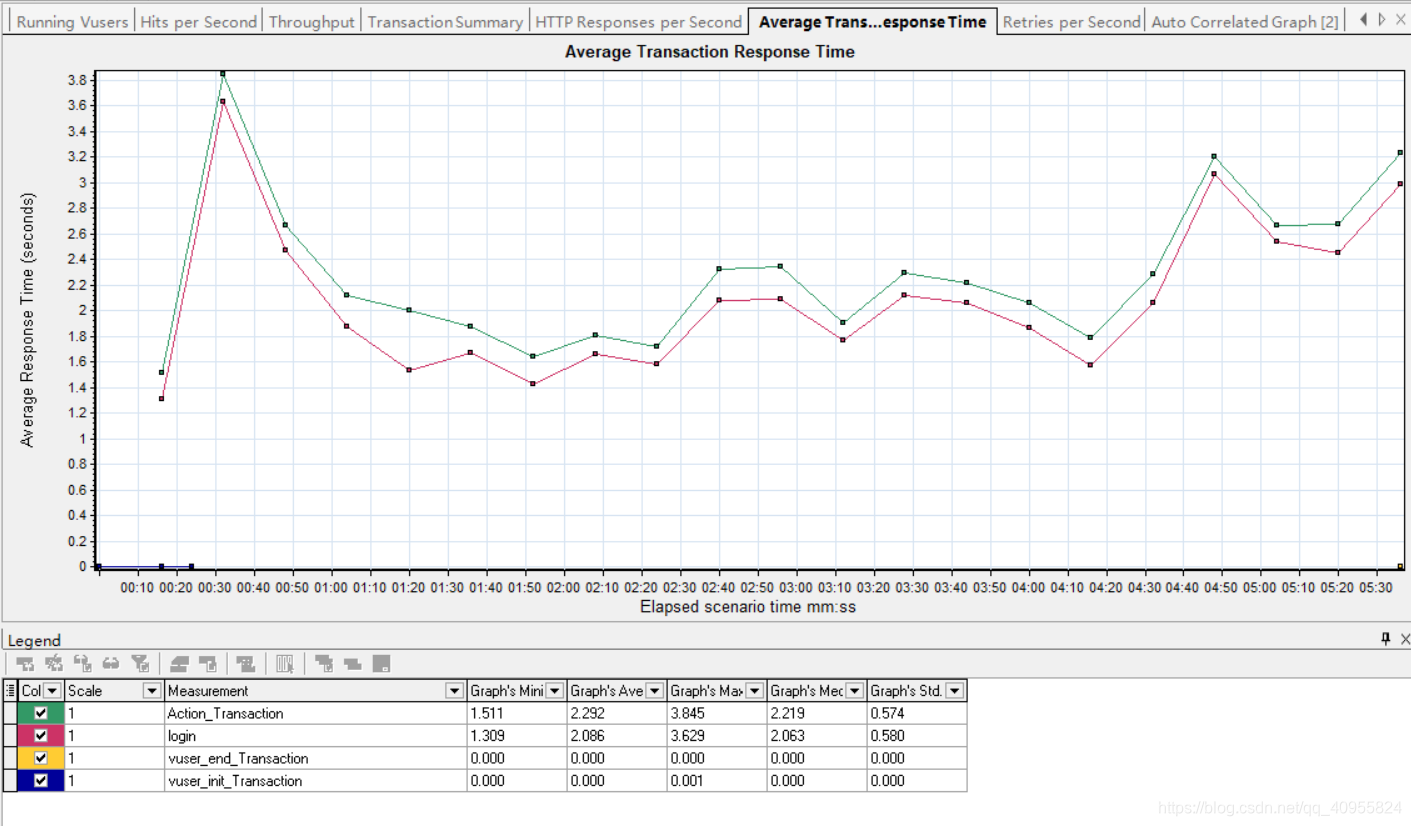Open the Graph's Med column dropdown
This screenshot has height=826, width=1411.
(854, 690)
